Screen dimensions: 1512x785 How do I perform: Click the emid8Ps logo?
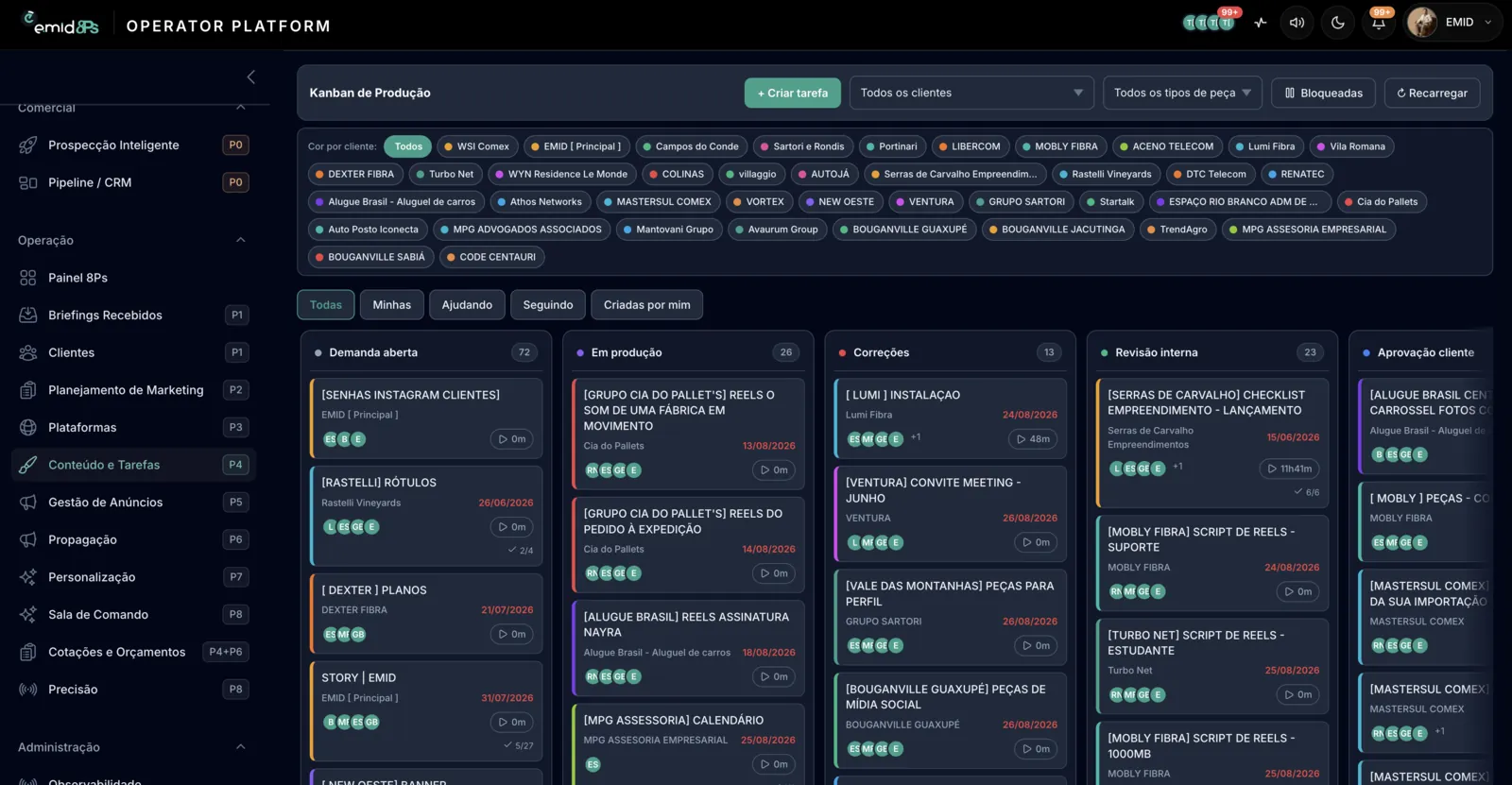[60, 23]
